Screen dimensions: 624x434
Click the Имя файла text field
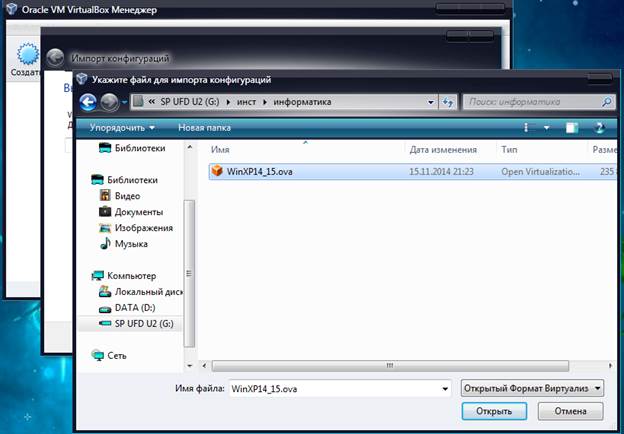click(334, 389)
